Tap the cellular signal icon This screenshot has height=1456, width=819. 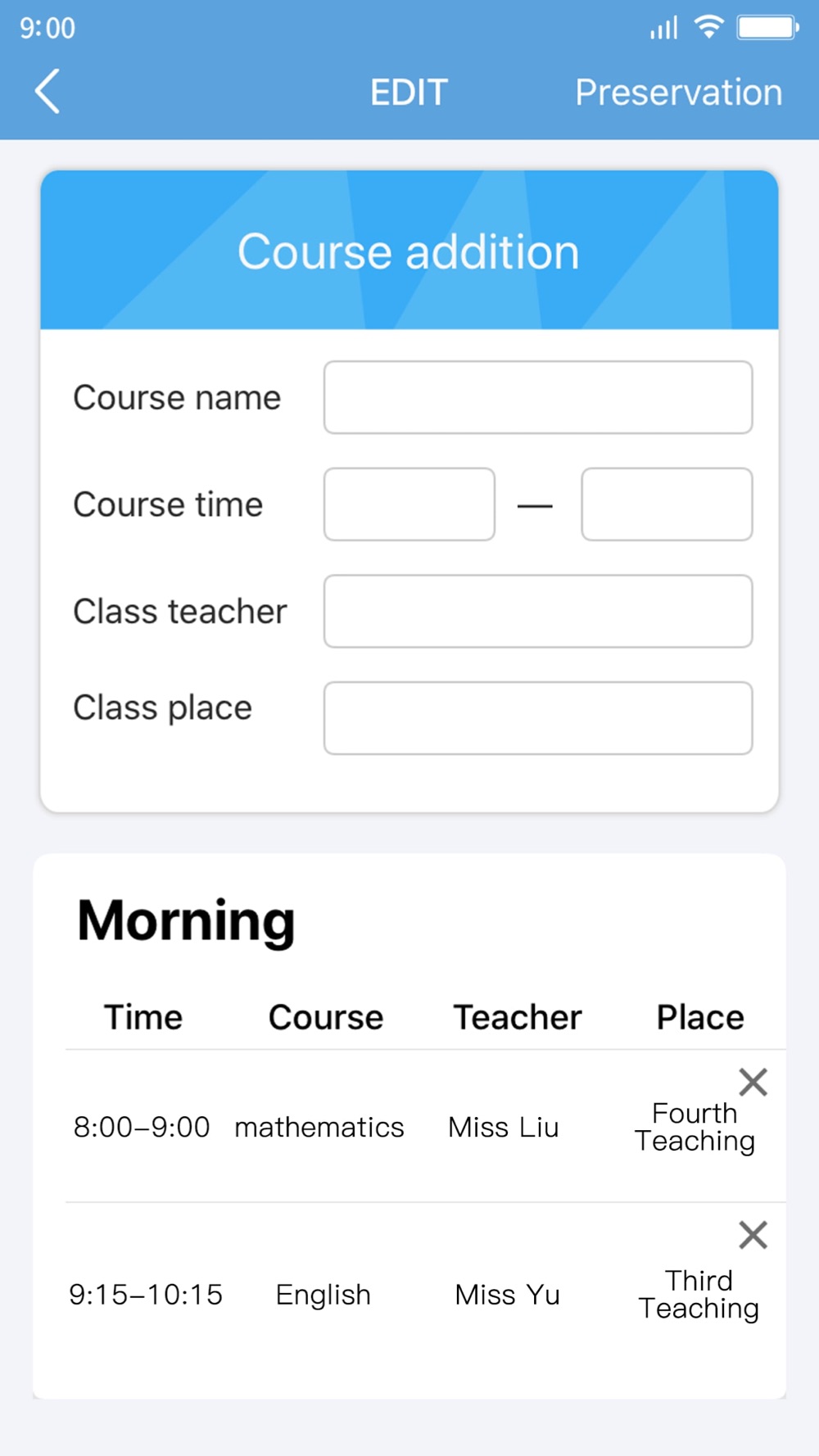[x=663, y=28]
